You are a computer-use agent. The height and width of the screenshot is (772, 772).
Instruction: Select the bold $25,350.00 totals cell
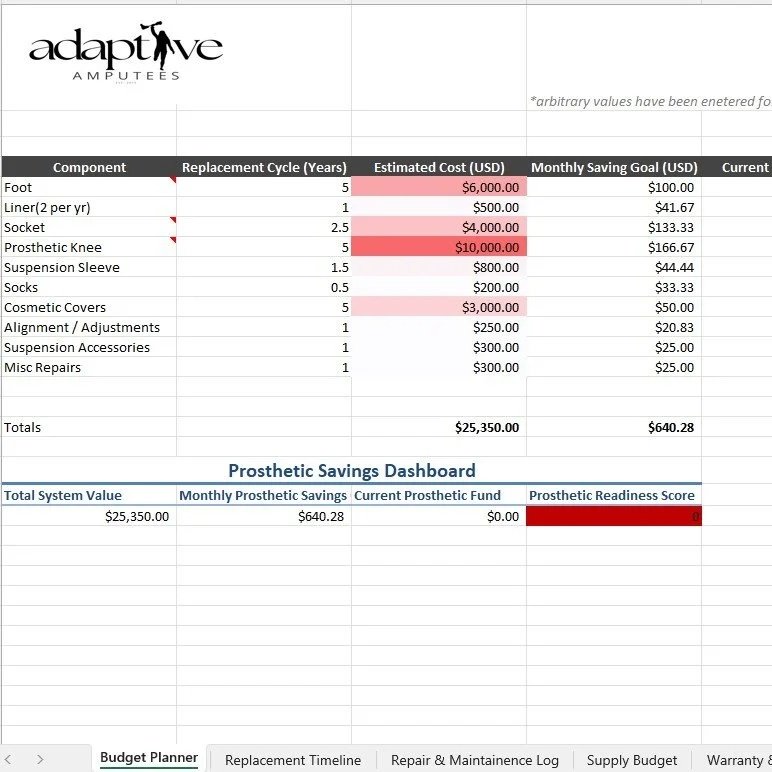point(439,427)
